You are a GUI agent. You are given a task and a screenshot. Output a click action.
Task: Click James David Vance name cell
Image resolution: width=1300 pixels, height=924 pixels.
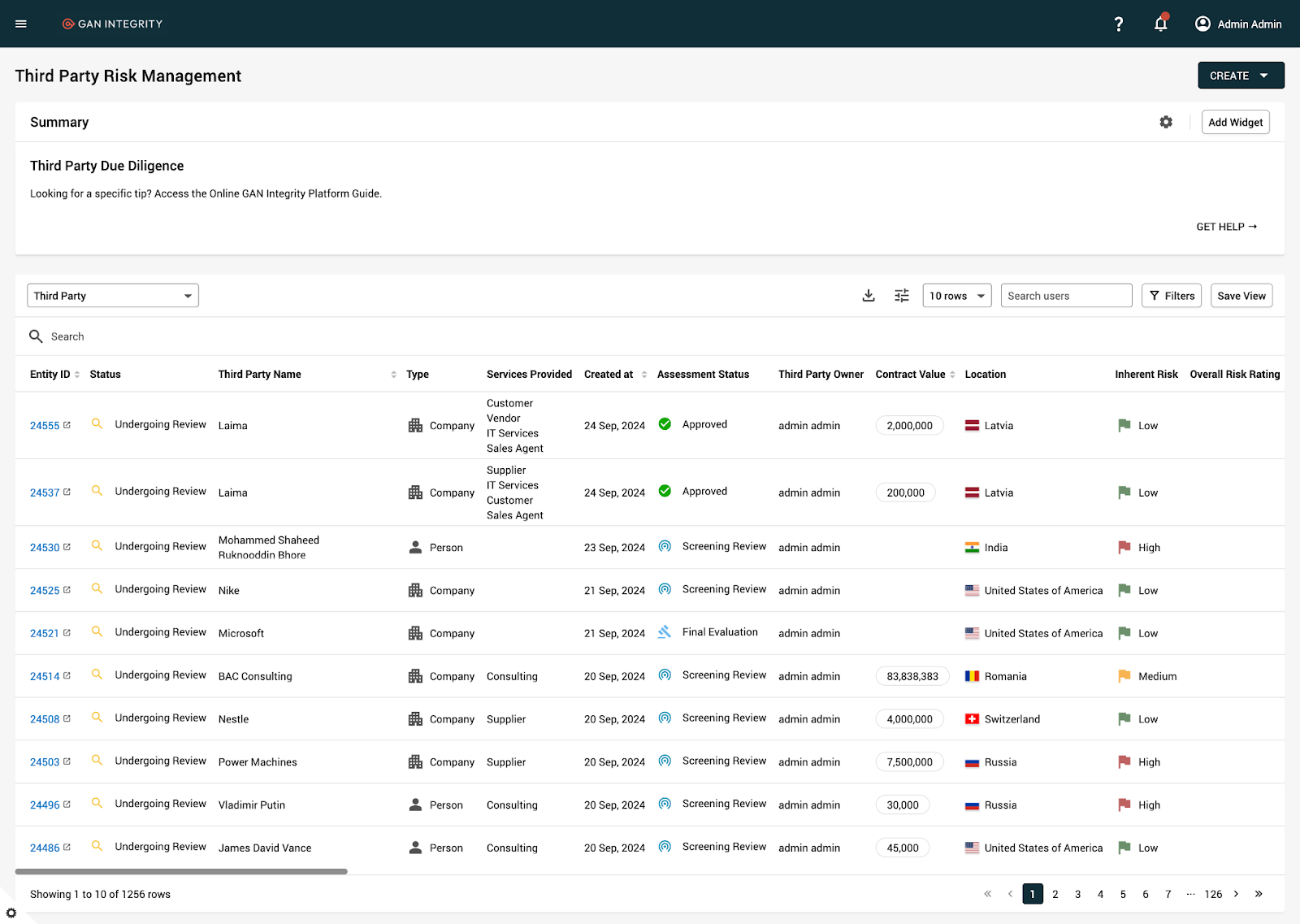point(265,848)
